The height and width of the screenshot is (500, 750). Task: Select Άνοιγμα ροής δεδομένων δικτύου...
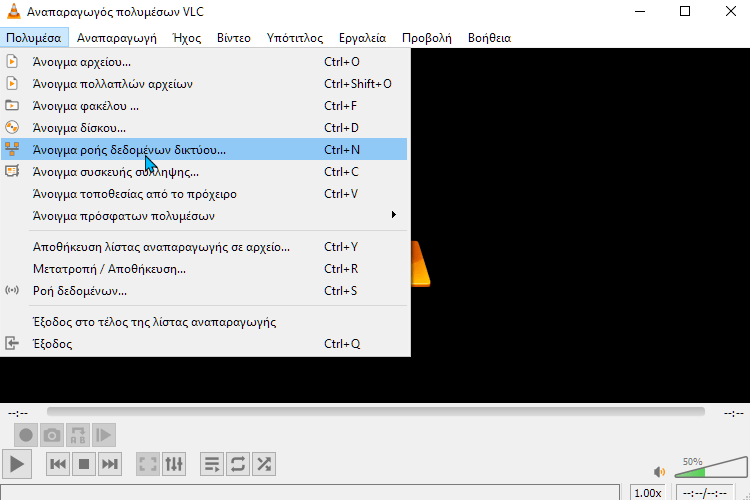(204, 150)
